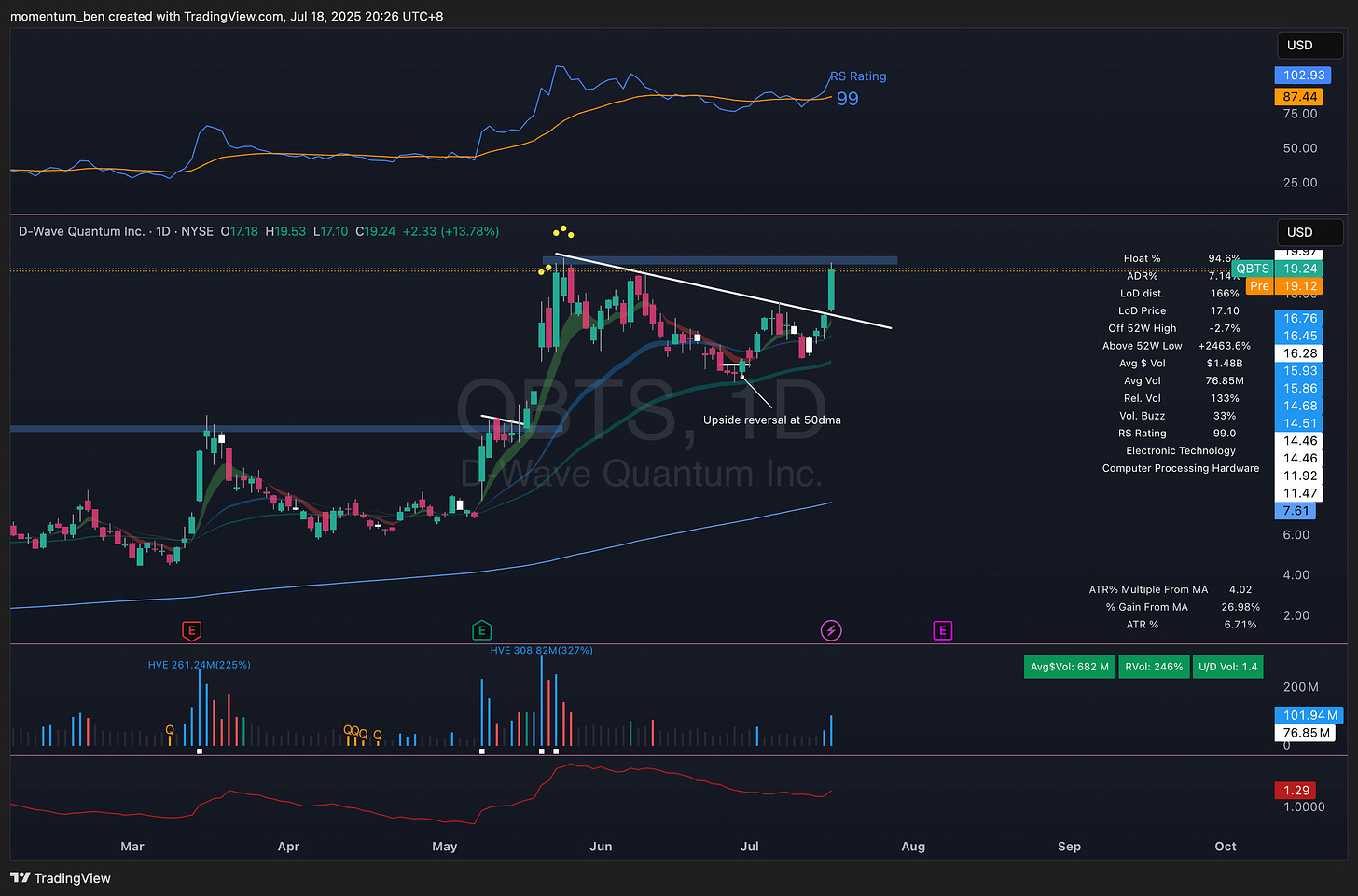Click the green E earnings marker in May
Viewport: 1358px width, 896px height.
coord(482,631)
